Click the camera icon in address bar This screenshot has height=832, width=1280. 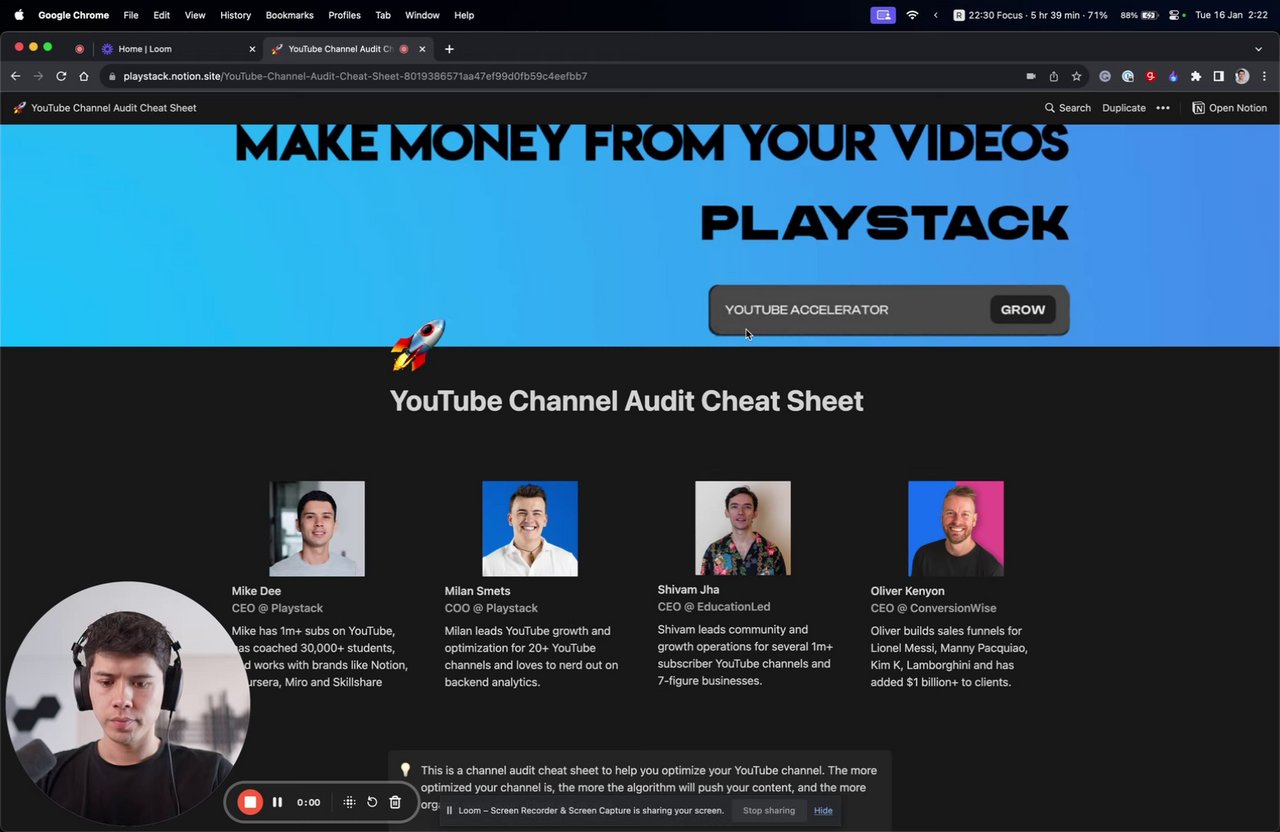(x=1031, y=76)
